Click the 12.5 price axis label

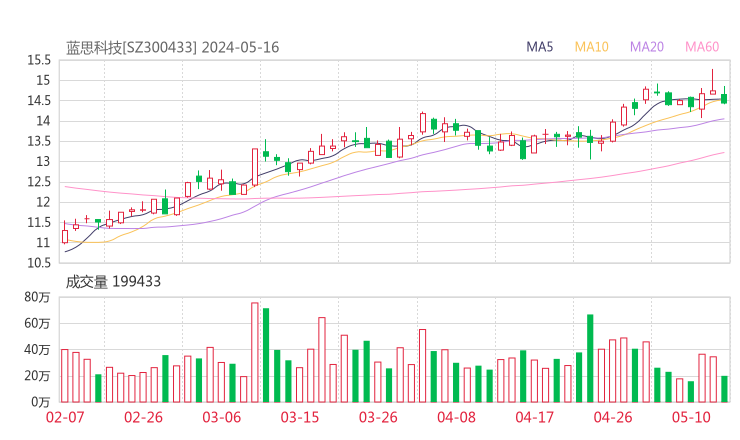tap(39, 182)
